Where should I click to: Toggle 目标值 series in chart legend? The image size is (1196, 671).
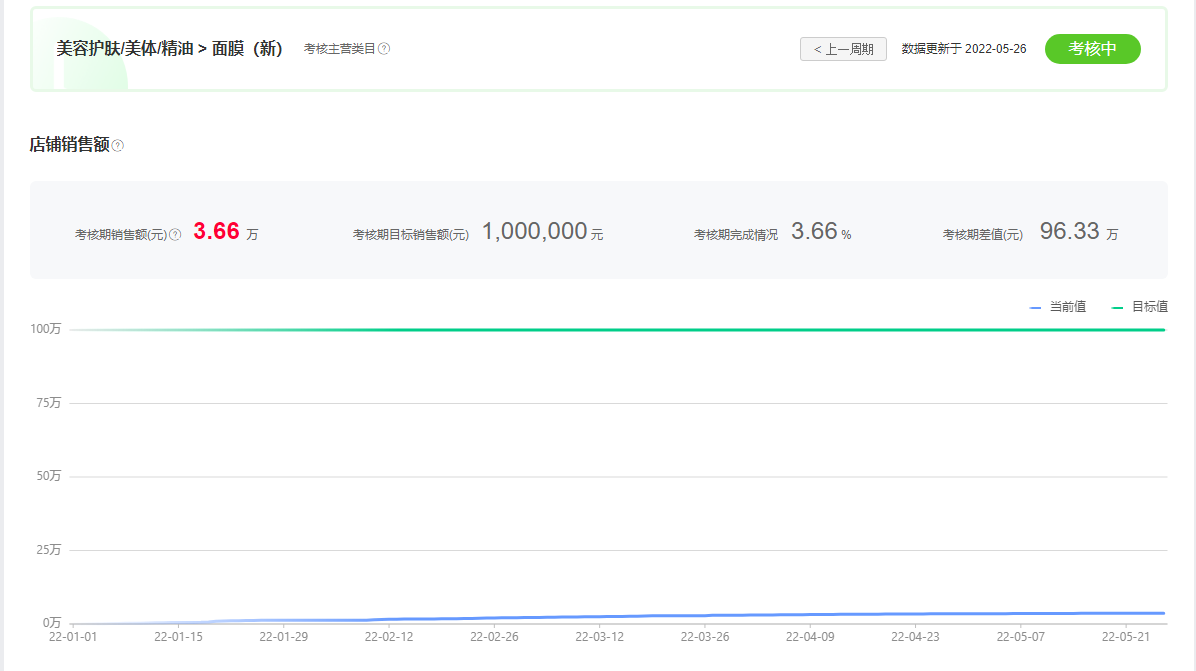pos(1140,307)
